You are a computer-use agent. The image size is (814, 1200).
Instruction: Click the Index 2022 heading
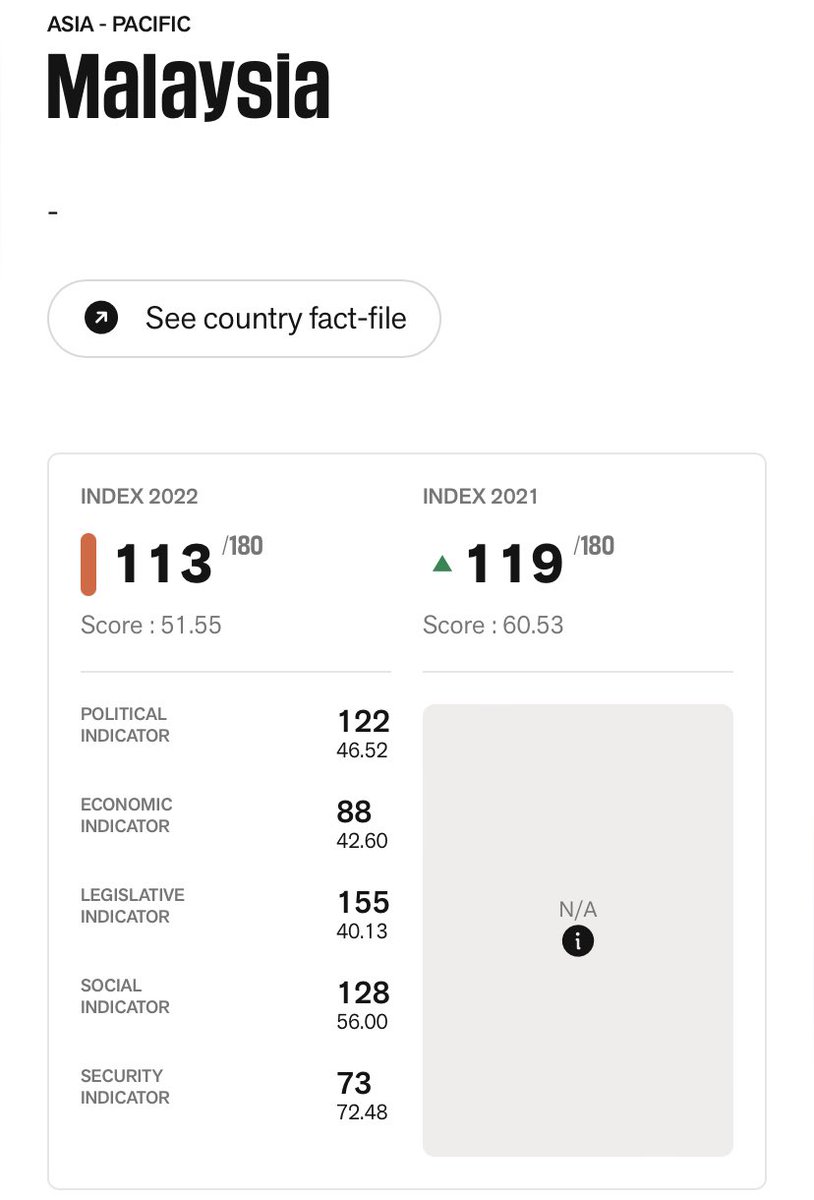(139, 497)
